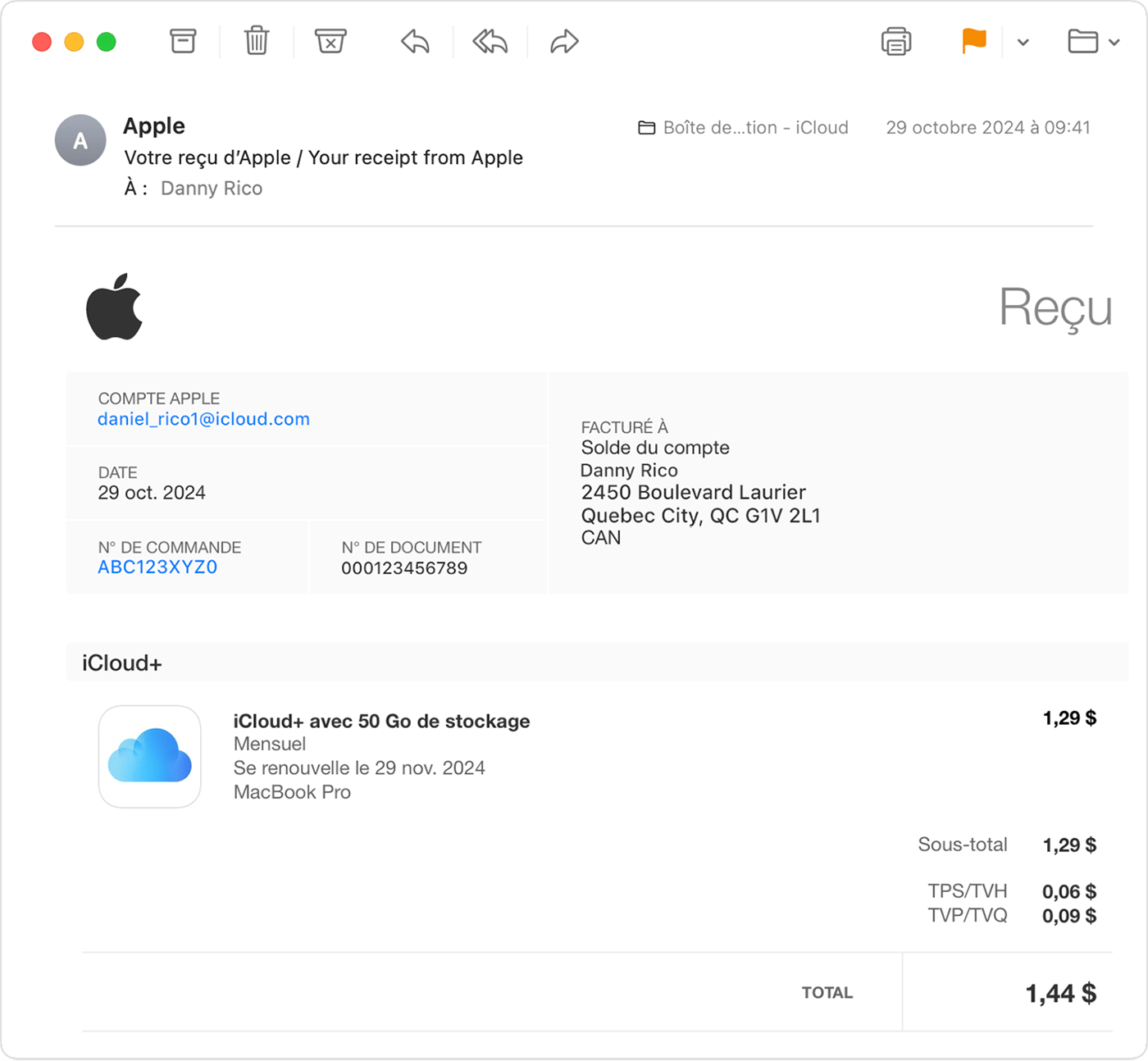Screen dimensions: 1148x1061
Task: Reply to the Apple receipt
Action: [415, 41]
